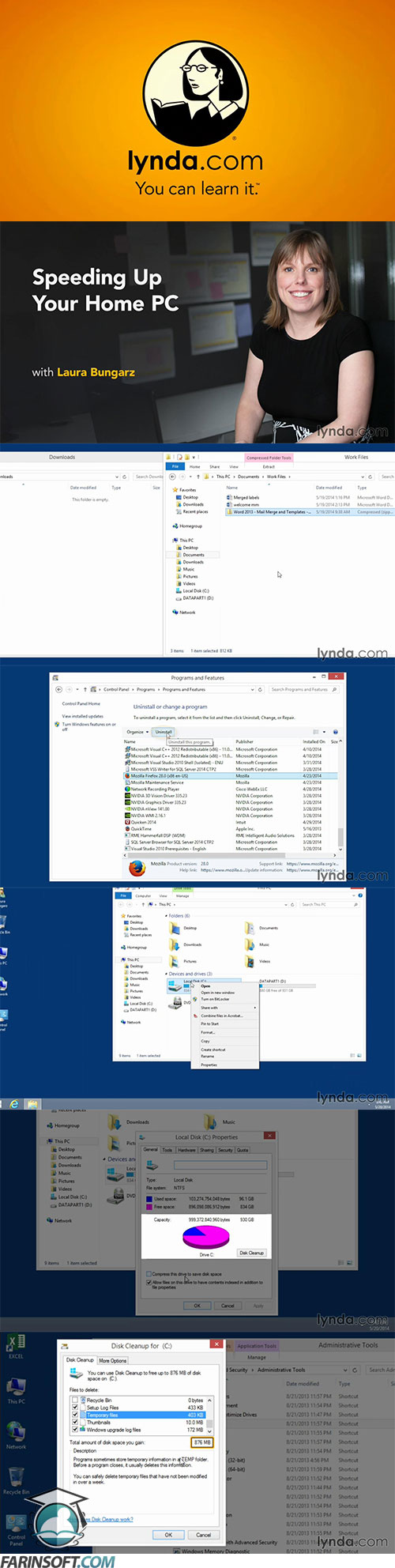
Task: Open Internet Explorer from the taskbar
Action: tap(13, 1104)
